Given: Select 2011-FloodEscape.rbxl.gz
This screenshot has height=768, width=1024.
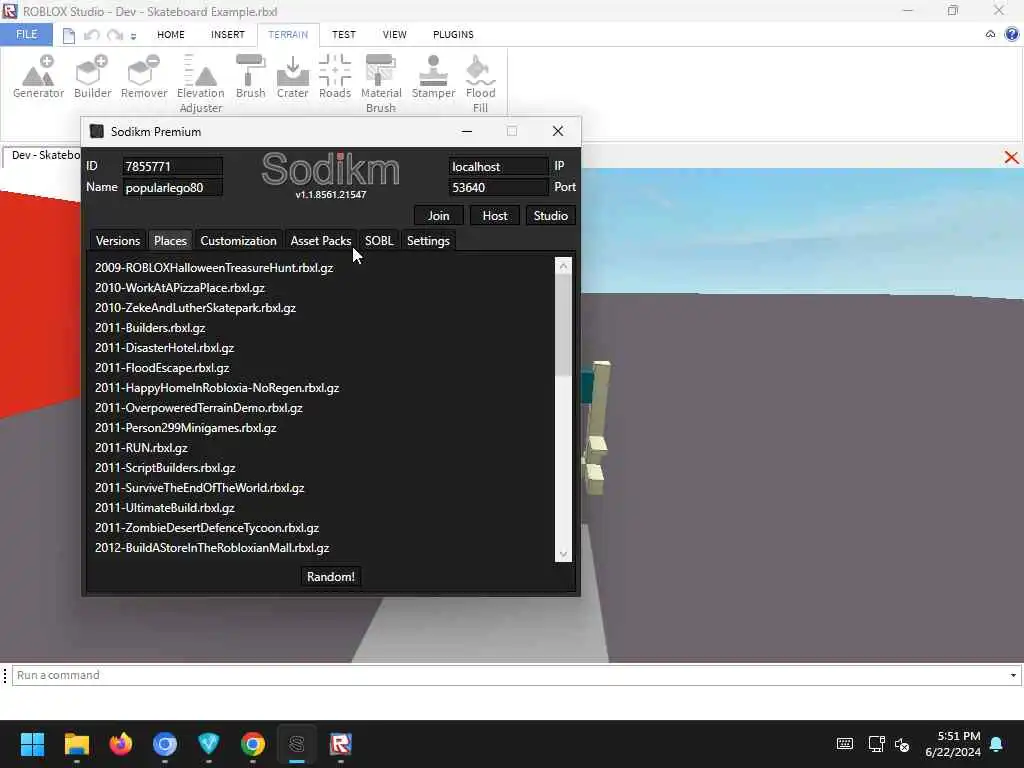Looking at the screenshot, I should 162,368.
